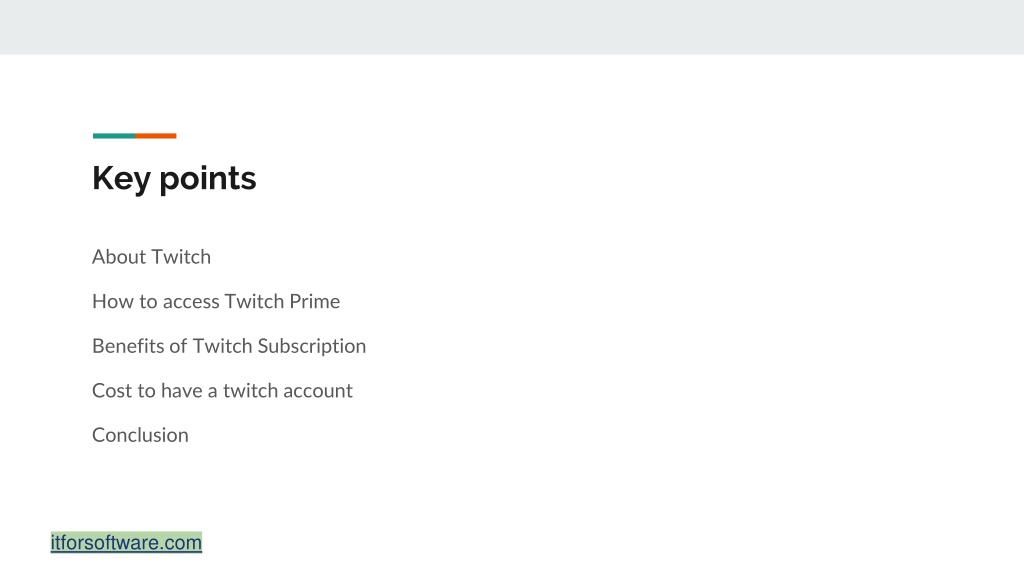Select the "Benefits of Twitch Subscription" line
The height and width of the screenshot is (576, 1024).
pos(229,346)
